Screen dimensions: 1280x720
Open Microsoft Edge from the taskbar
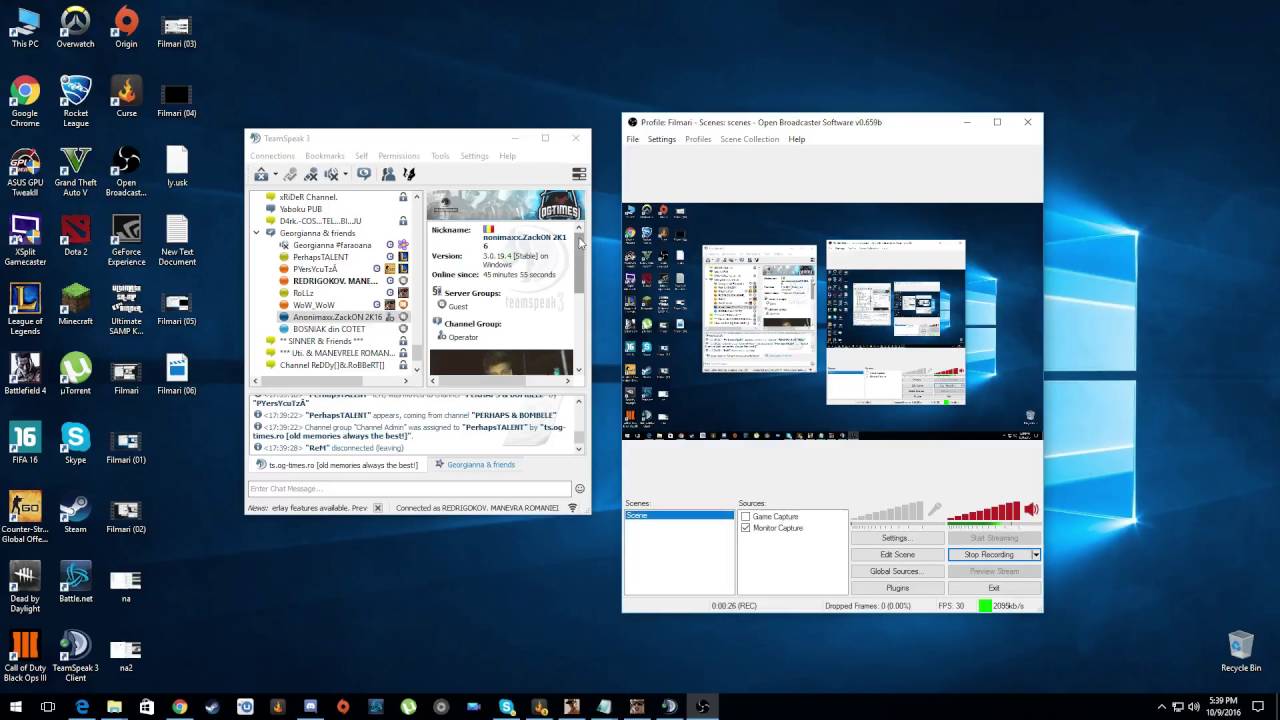82,706
